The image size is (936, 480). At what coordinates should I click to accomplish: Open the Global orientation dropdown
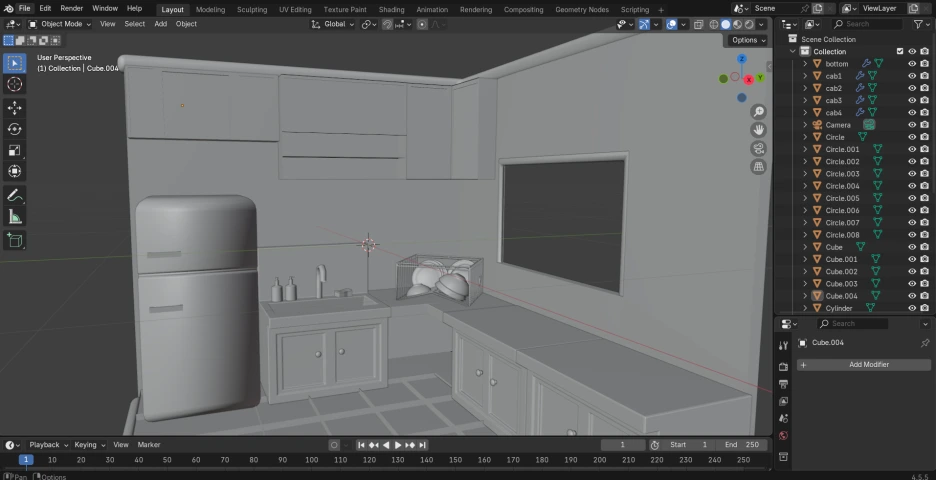333,24
